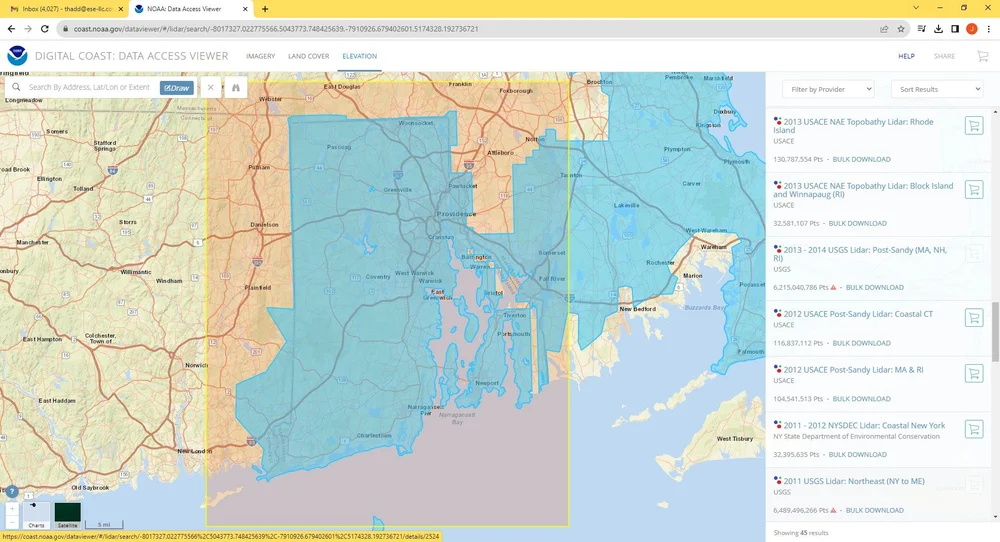Viewport: 1000px width, 542px height.
Task: Clear the search with the X button
Action: (210, 87)
